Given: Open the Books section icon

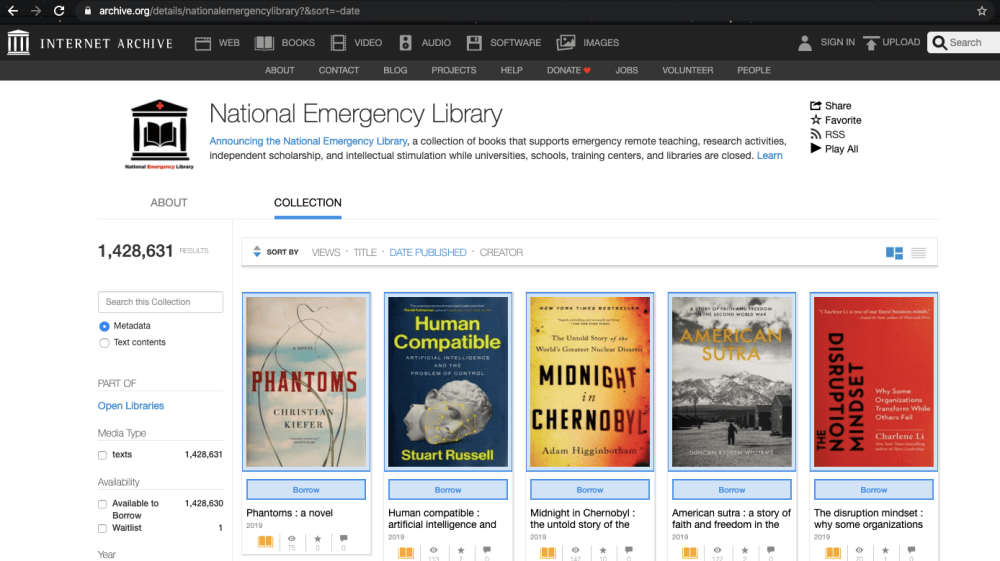Looking at the screenshot, I should pos(264,43).
